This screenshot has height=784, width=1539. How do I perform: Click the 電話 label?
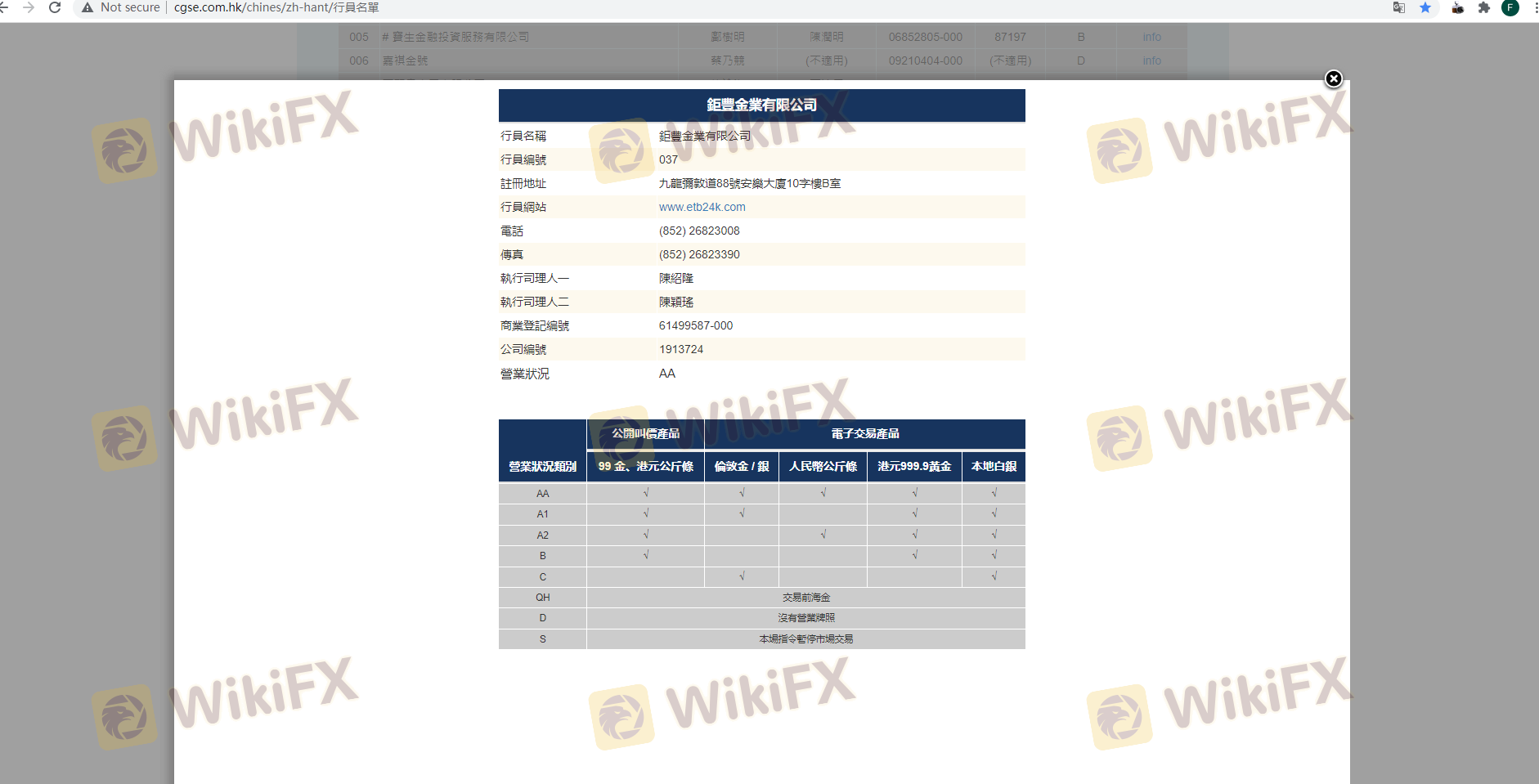[512, 231]
